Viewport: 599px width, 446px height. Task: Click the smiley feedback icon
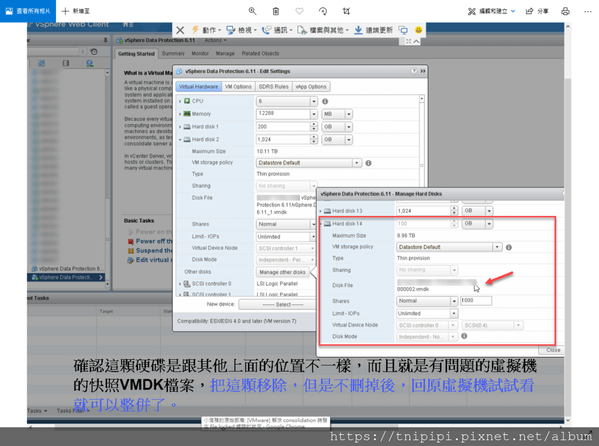pos(419,30)
